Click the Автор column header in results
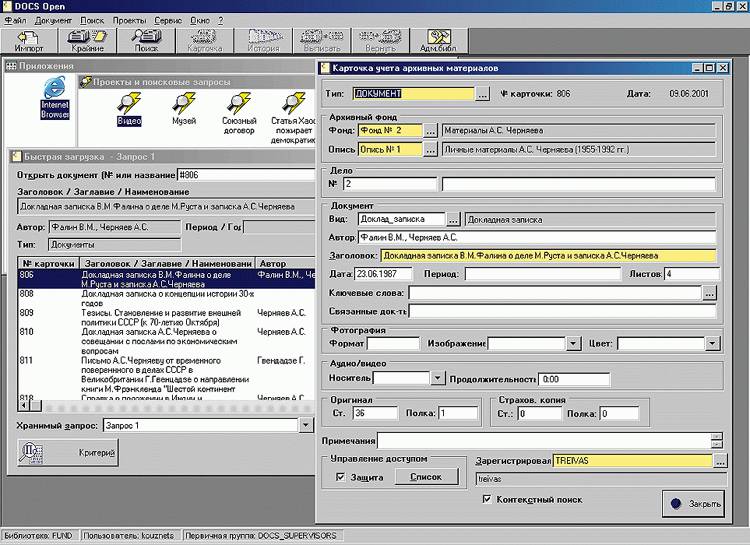750x545 pixels. pyautogui.click(x=286, y=264)
